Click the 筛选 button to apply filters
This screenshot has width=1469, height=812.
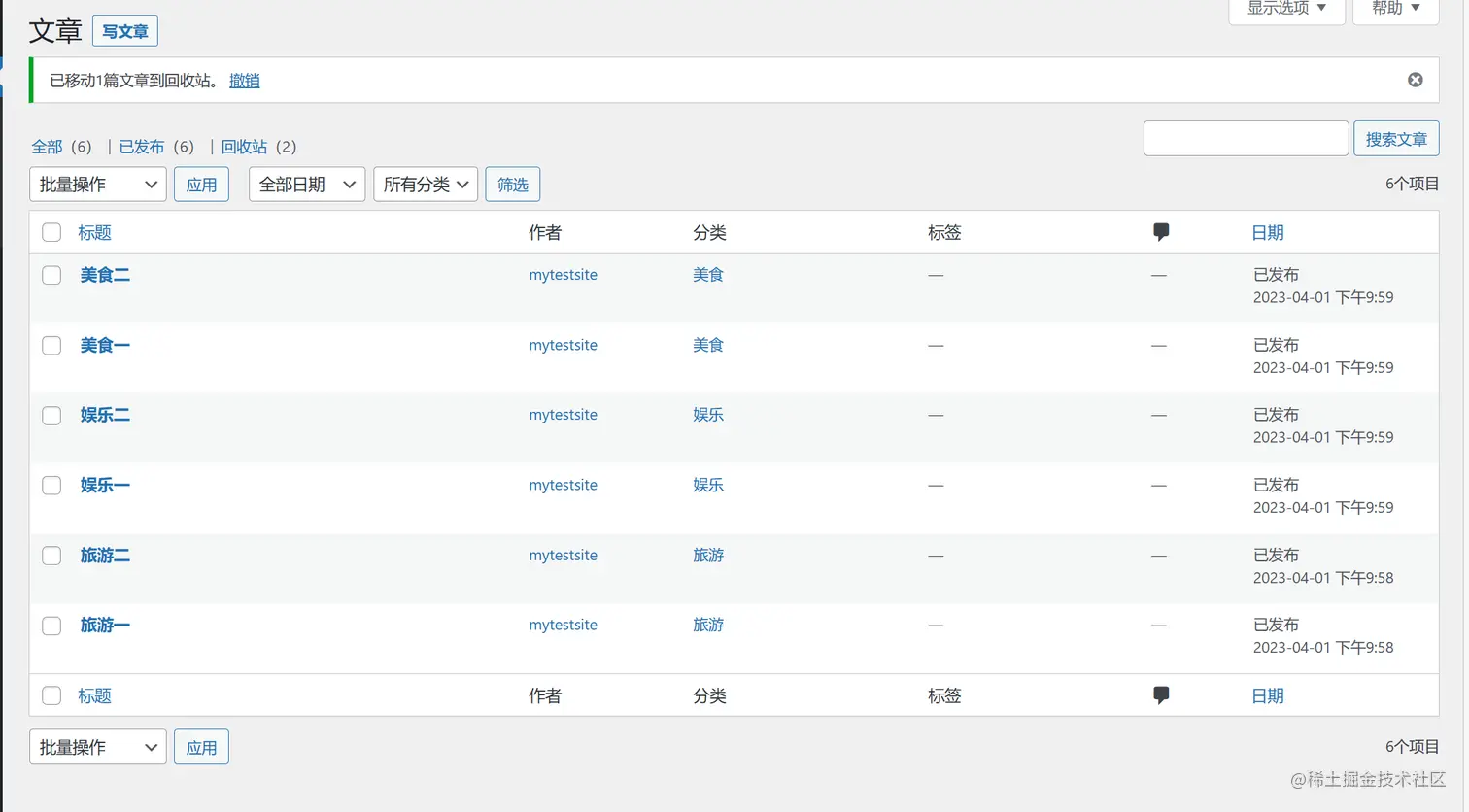click(x=512, y=184)
